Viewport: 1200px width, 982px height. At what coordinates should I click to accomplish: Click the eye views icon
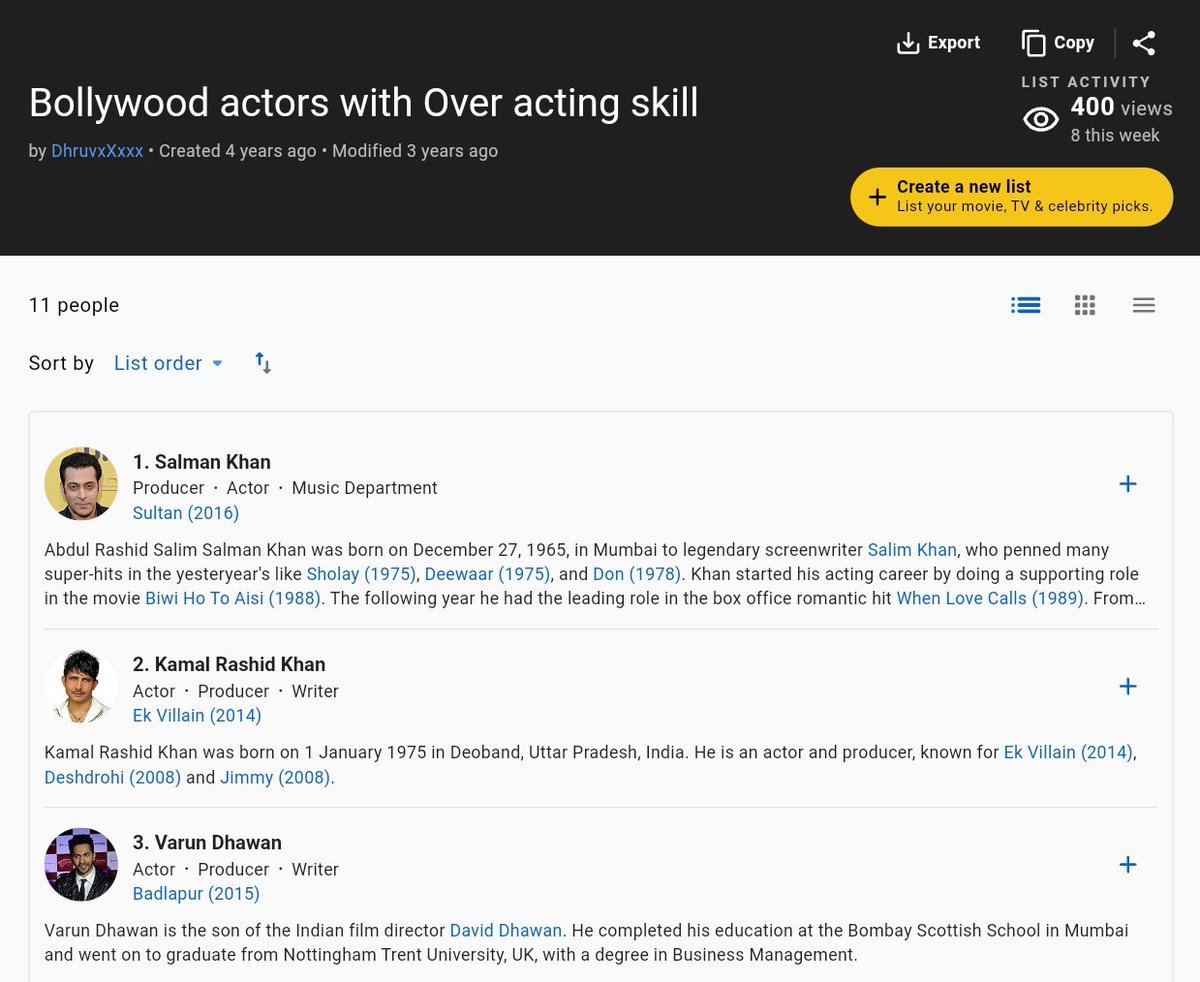coord(1041,120)
